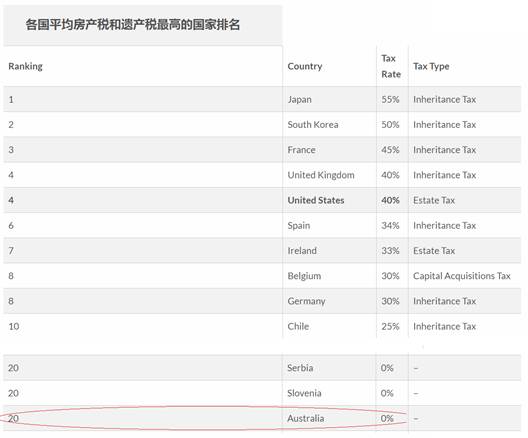
Task: Click the Slovenia country cell
Action: pos(304,393)
